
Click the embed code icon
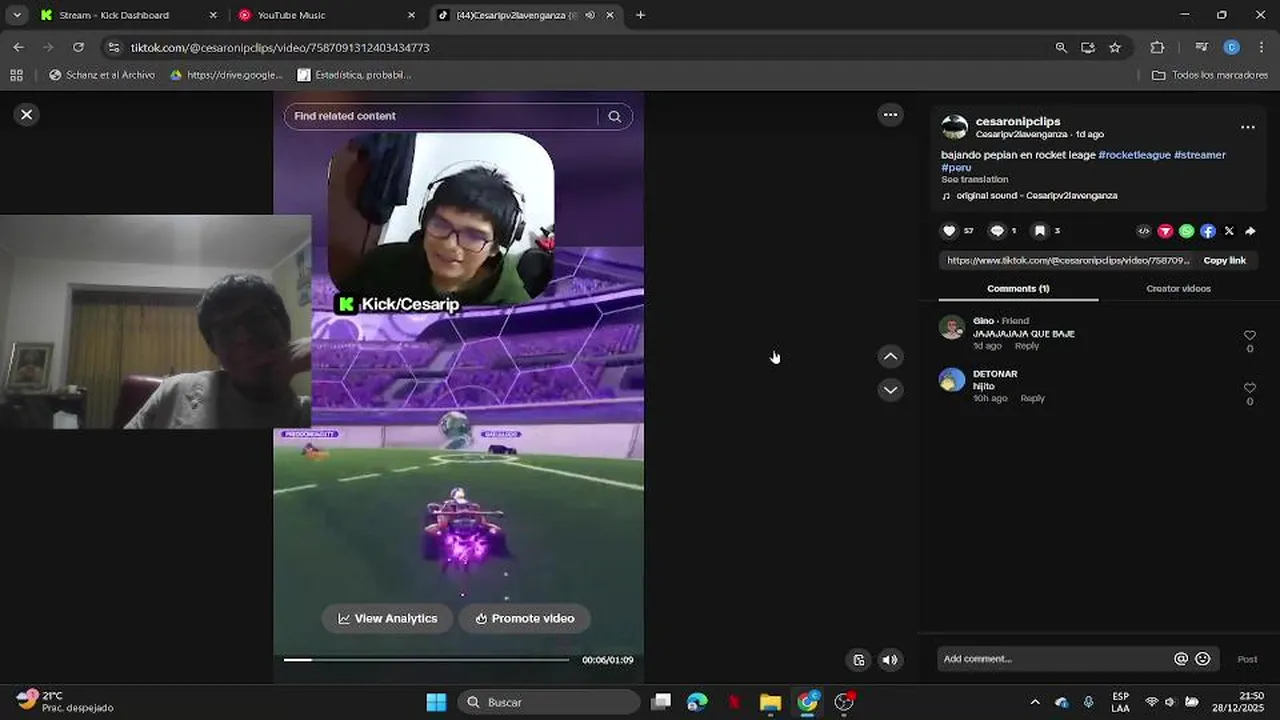[1144, 231]
